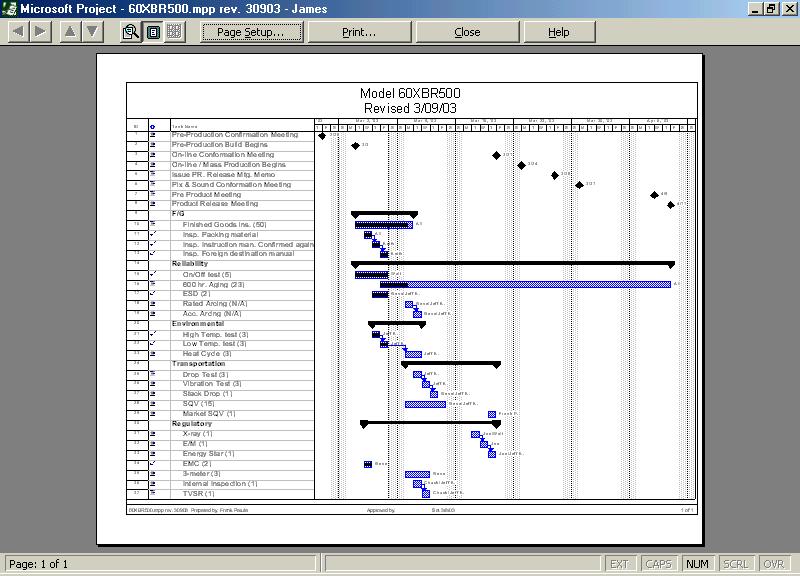Click Heat Cycle (3) task

[207, 354]
